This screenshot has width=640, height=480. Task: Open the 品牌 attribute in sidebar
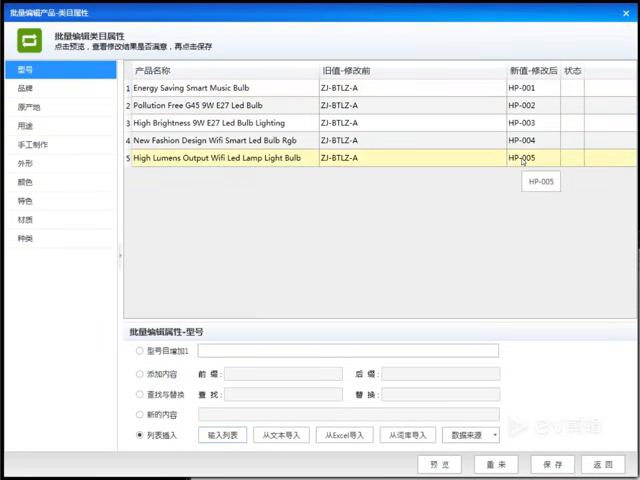(61, 89)
